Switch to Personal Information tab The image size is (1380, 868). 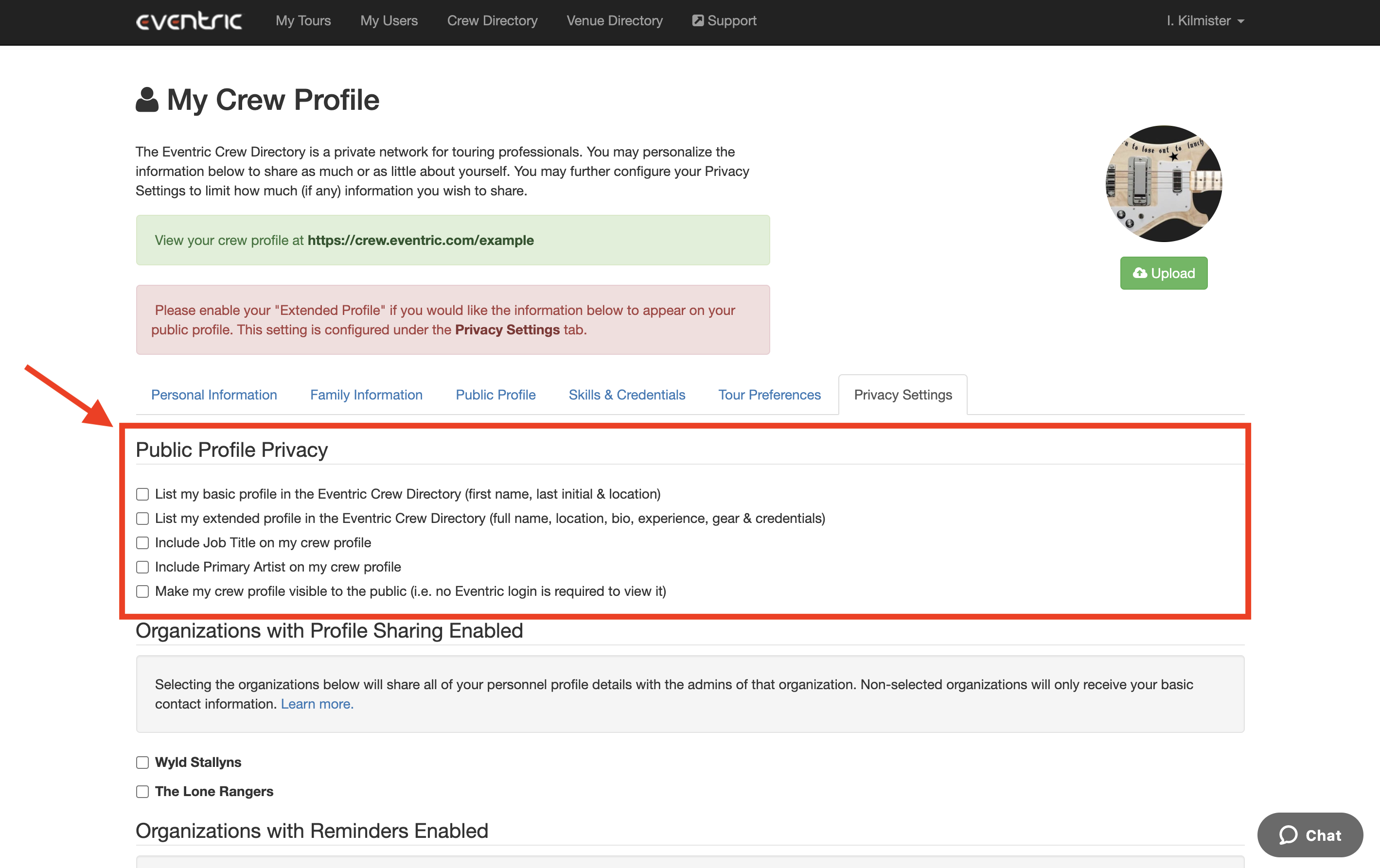click(x=214, y=395)
